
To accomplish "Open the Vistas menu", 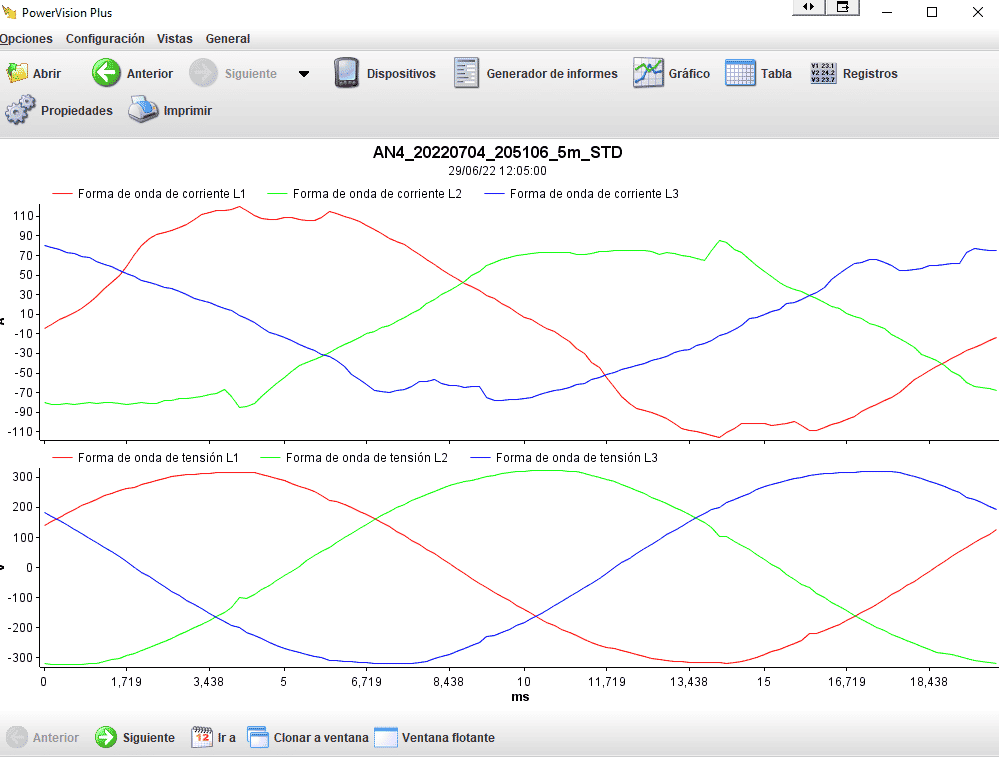I will [175, 39].
